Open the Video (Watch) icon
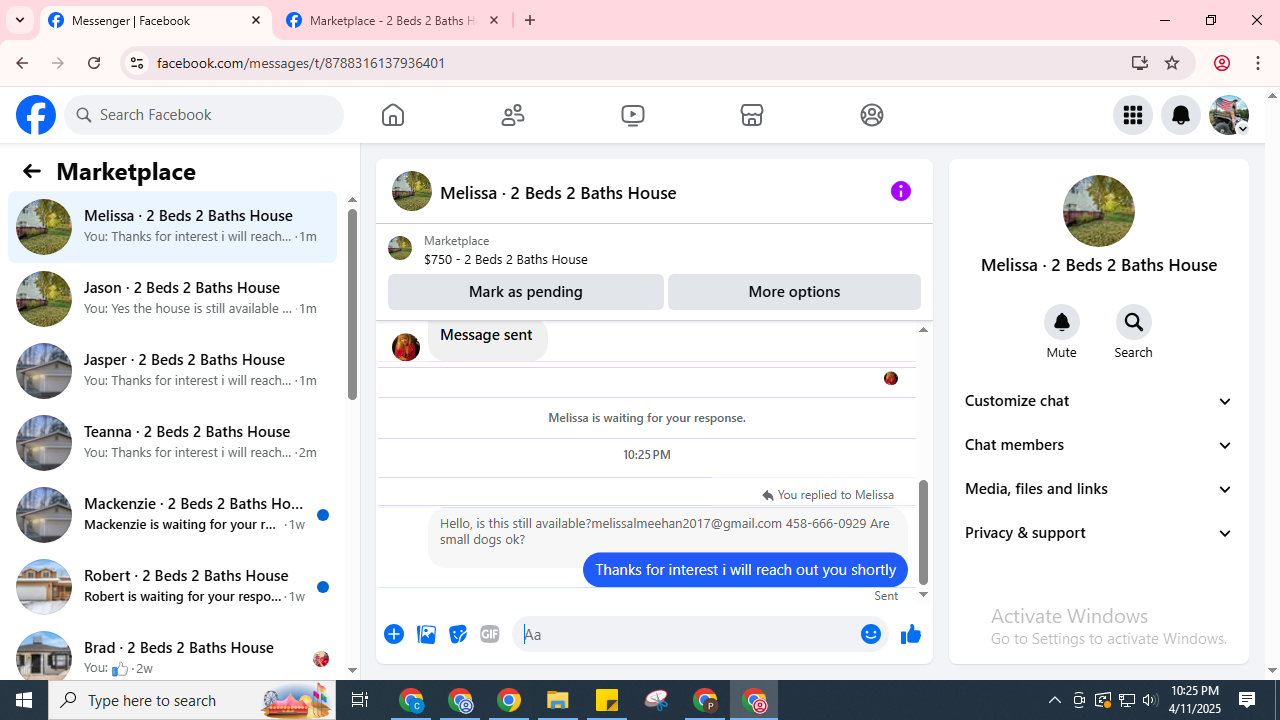The image size is (1280, 720). pyautogui.click(x=633, y=115)
